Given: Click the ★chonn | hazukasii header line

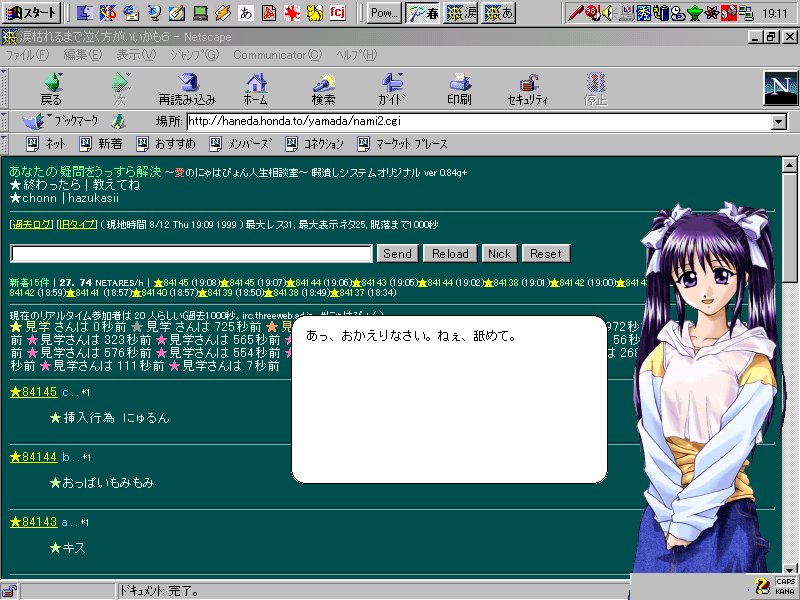Looking at the screenshot, I should pos(64,198).
